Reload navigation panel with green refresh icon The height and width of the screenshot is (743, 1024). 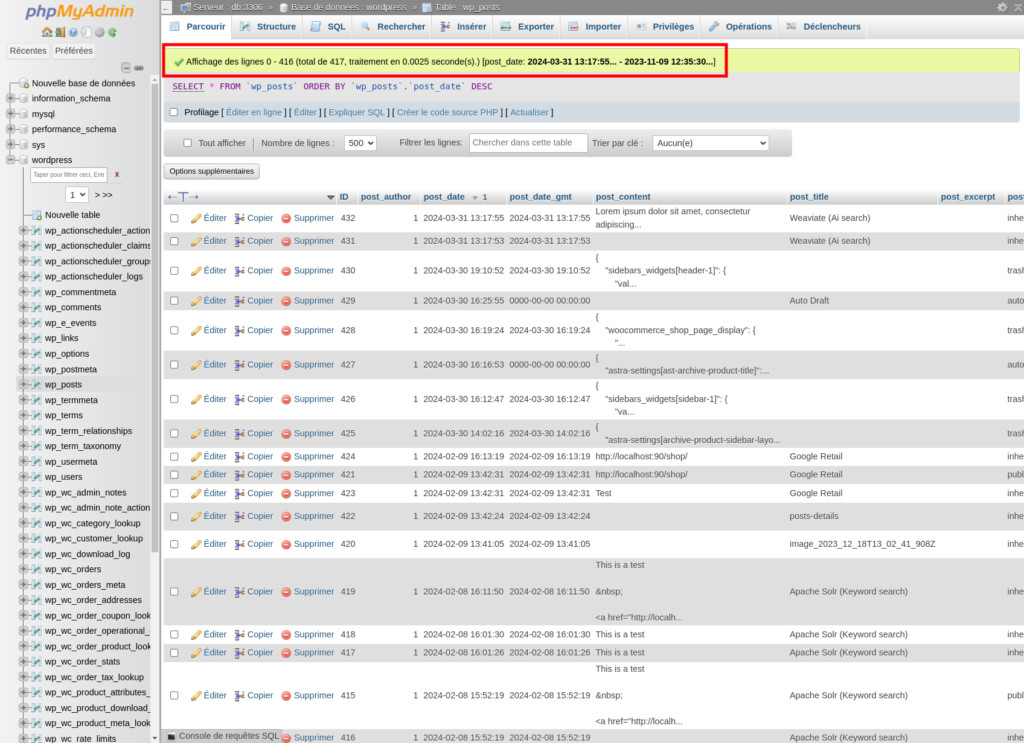pos(112,32)
